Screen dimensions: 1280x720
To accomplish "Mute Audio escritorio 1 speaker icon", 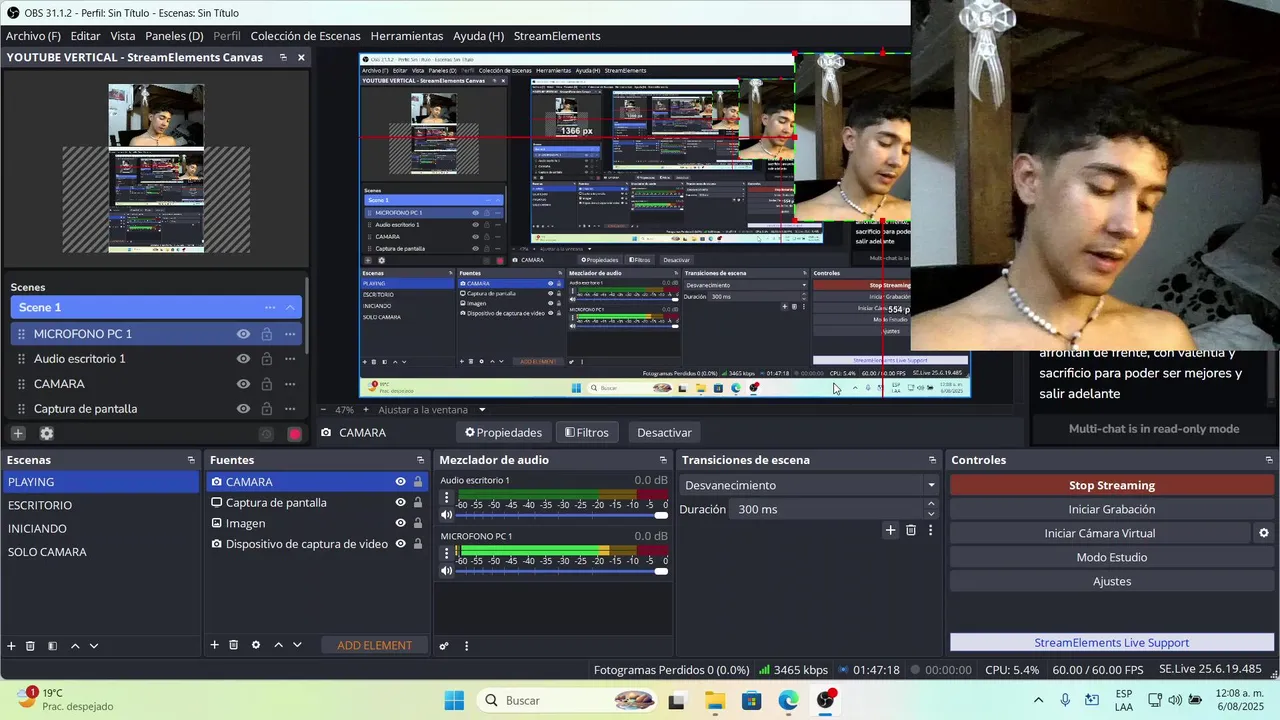I will [x=446, y=516].
